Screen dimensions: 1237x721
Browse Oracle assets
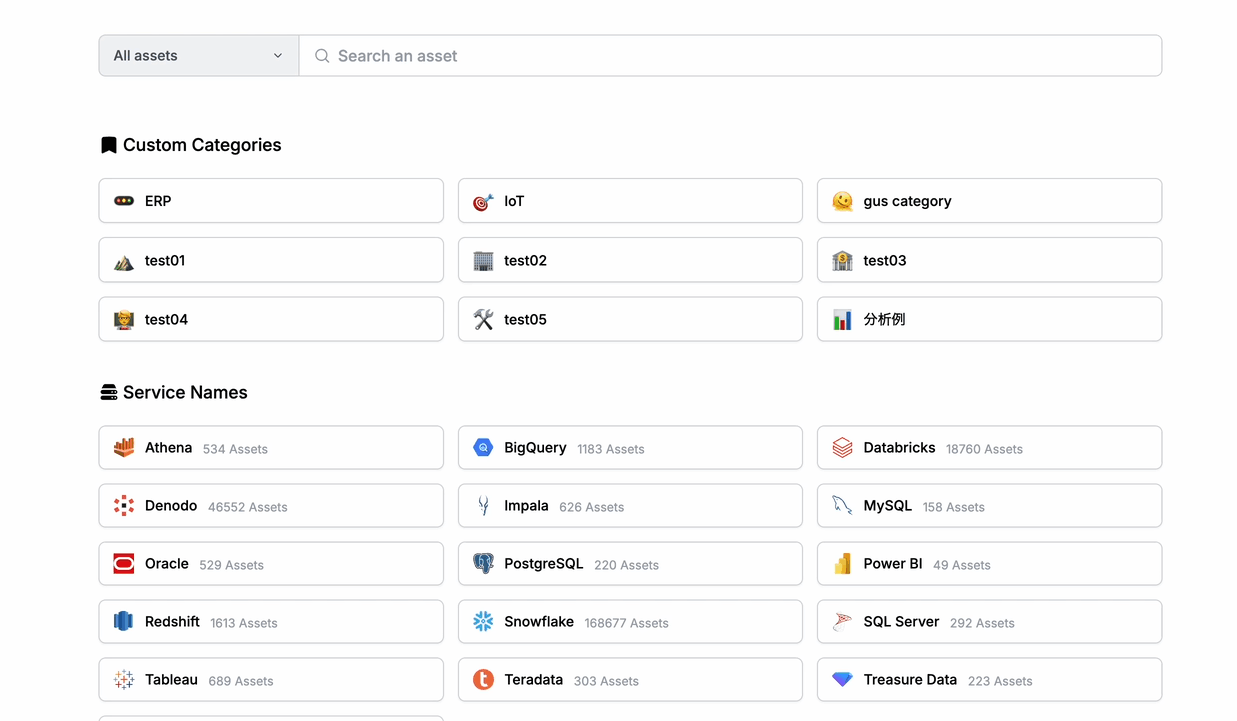click(271, 564)
